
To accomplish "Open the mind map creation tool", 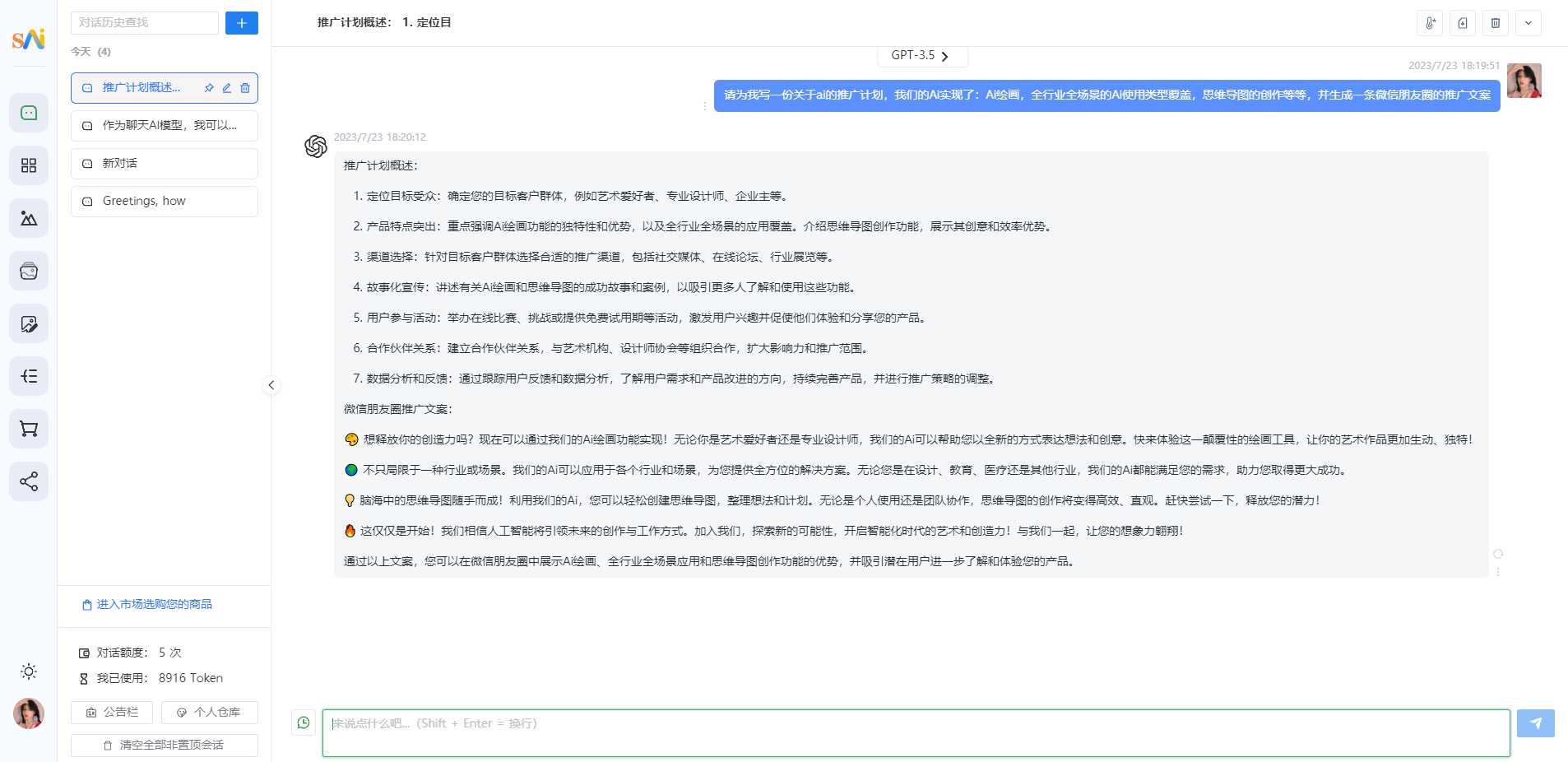I will click(x=29, y=376).
